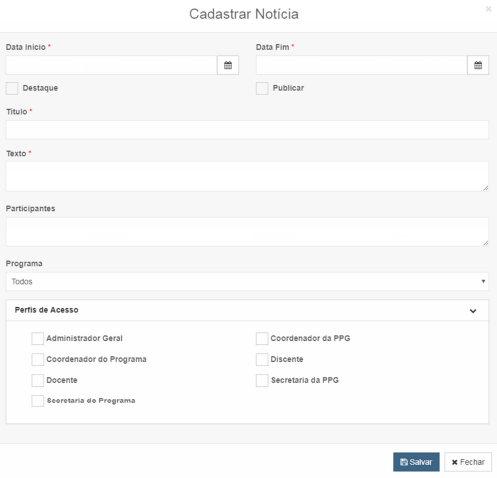Viewport: 497px width, 478px height.
Task: Open the Data Início calendar picker
Action: (228, 65)
